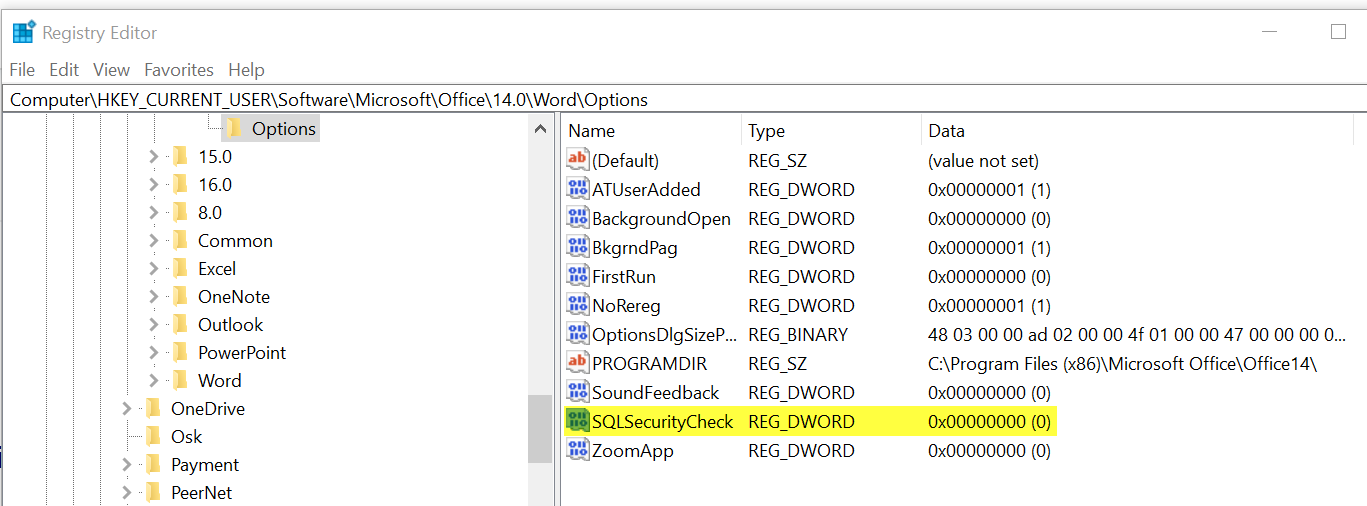Screen dimensions: 1367x506
Task: Sort values by Name column header
Action: click(592, 131)
